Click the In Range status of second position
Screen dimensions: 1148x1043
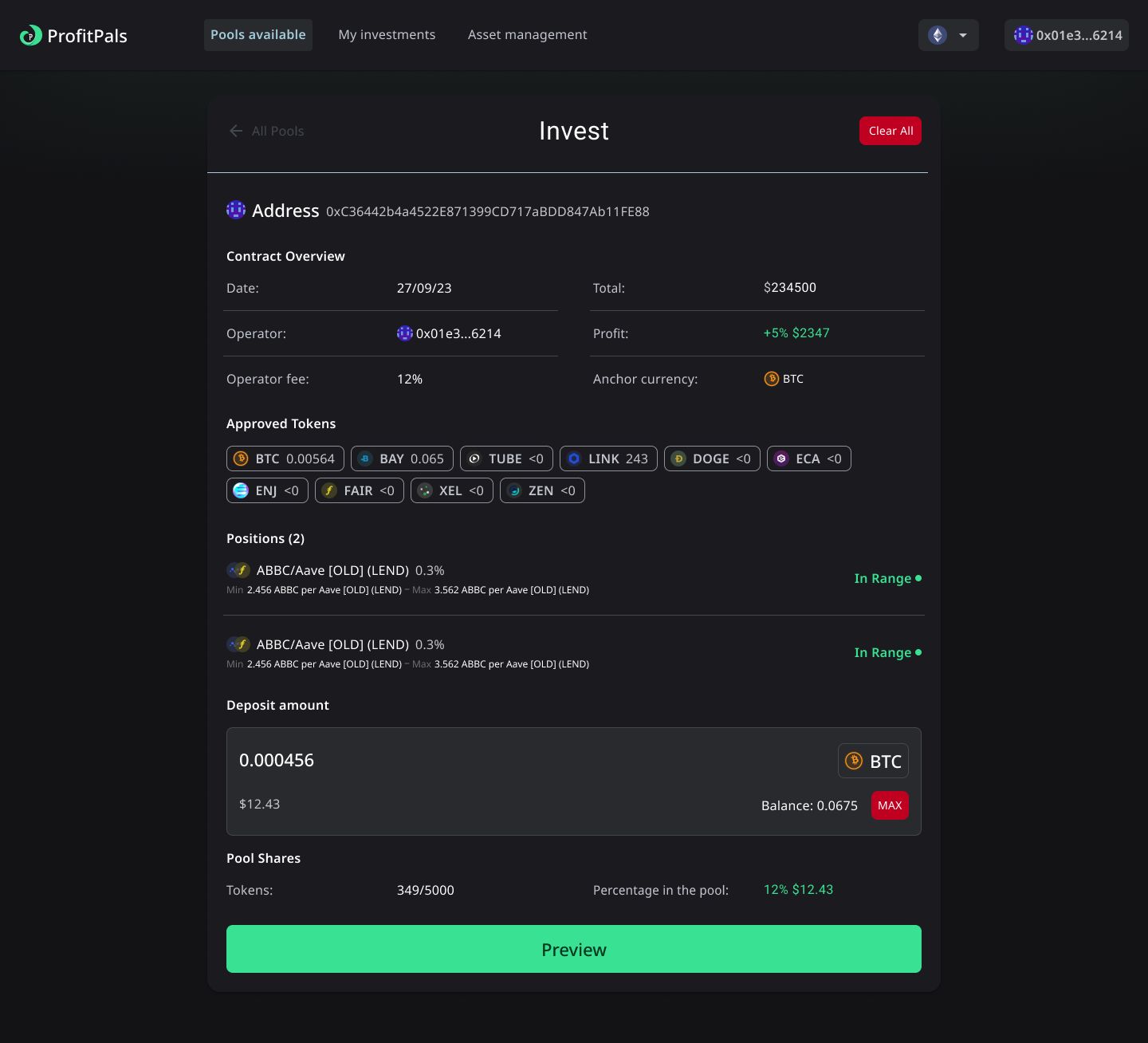click(x=887, y=652)
